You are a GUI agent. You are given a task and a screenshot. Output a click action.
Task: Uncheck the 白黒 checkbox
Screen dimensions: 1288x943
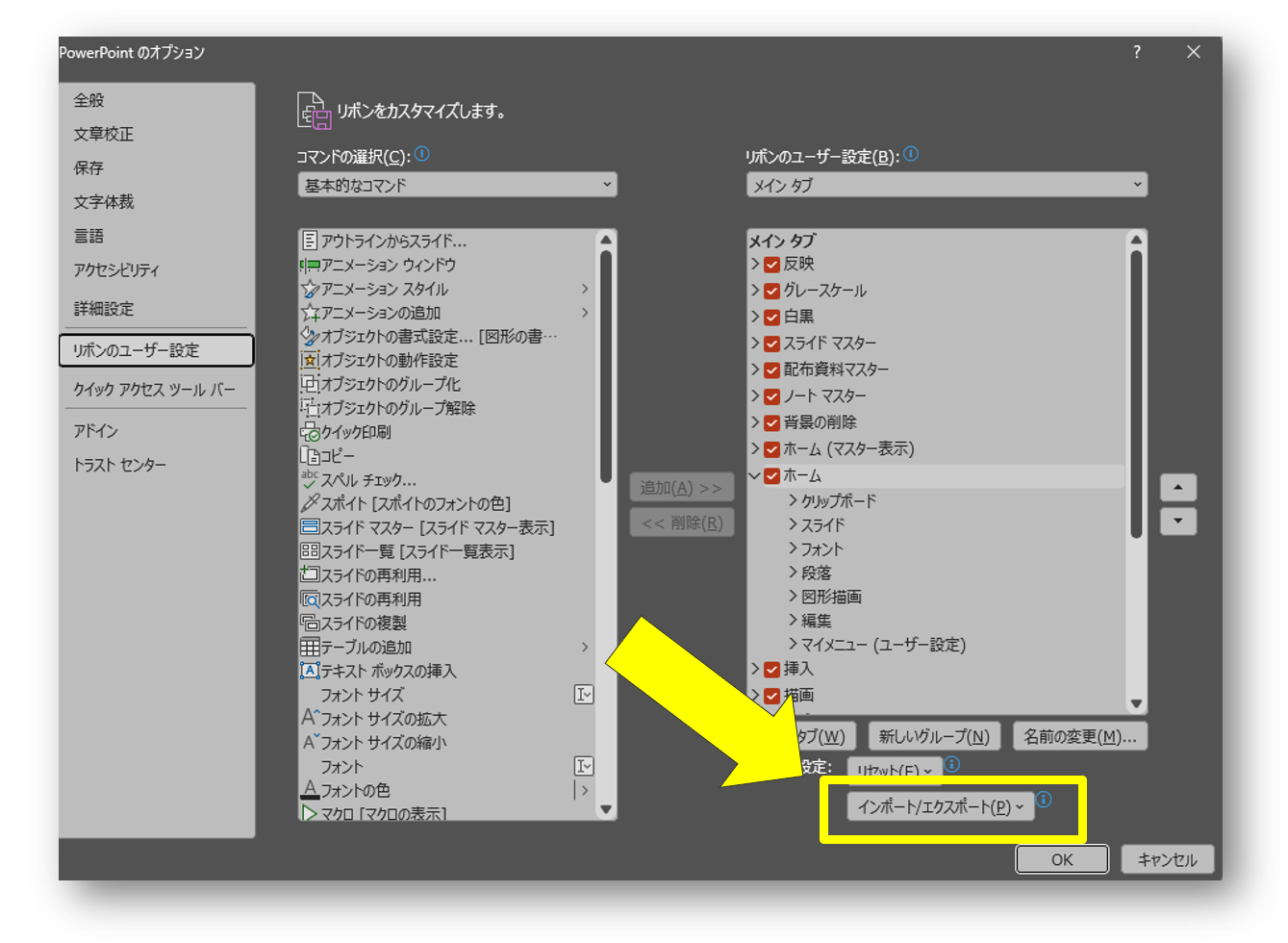pos(771,317)
